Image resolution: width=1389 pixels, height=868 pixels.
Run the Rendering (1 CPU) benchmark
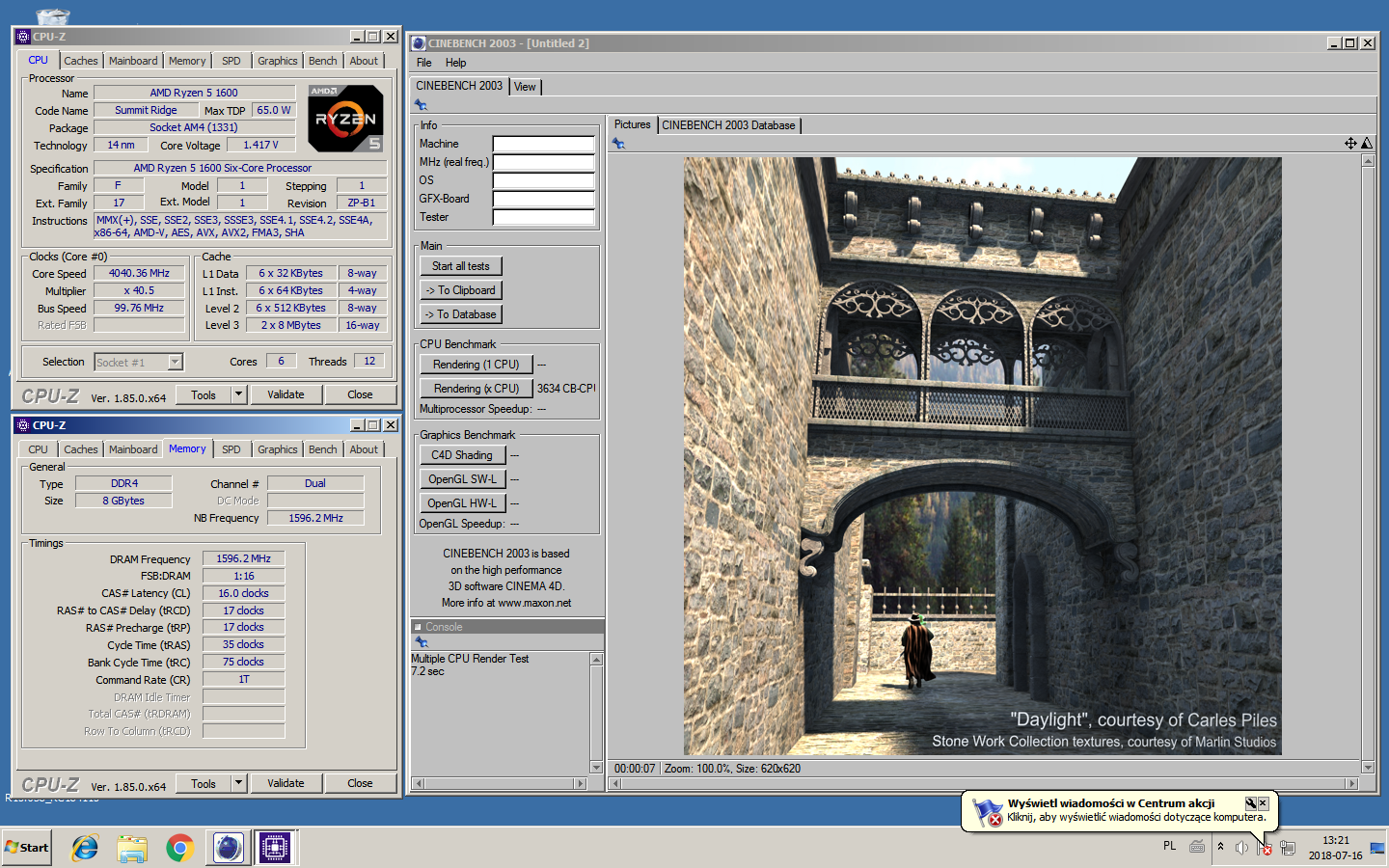point(477,365)
